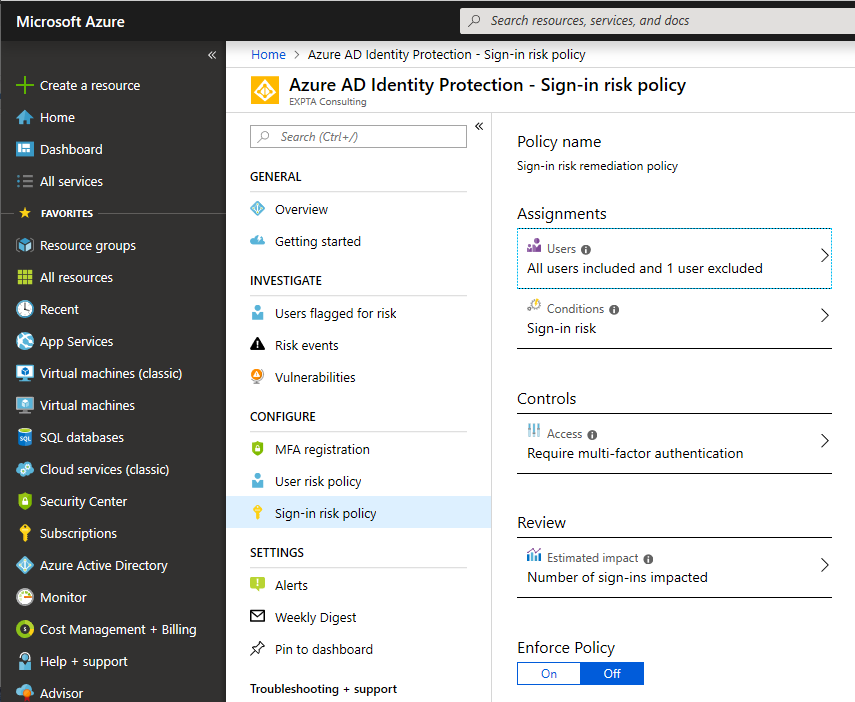Collapse the main Azure left sidebar
855x702 pixels.
[212, 55]
